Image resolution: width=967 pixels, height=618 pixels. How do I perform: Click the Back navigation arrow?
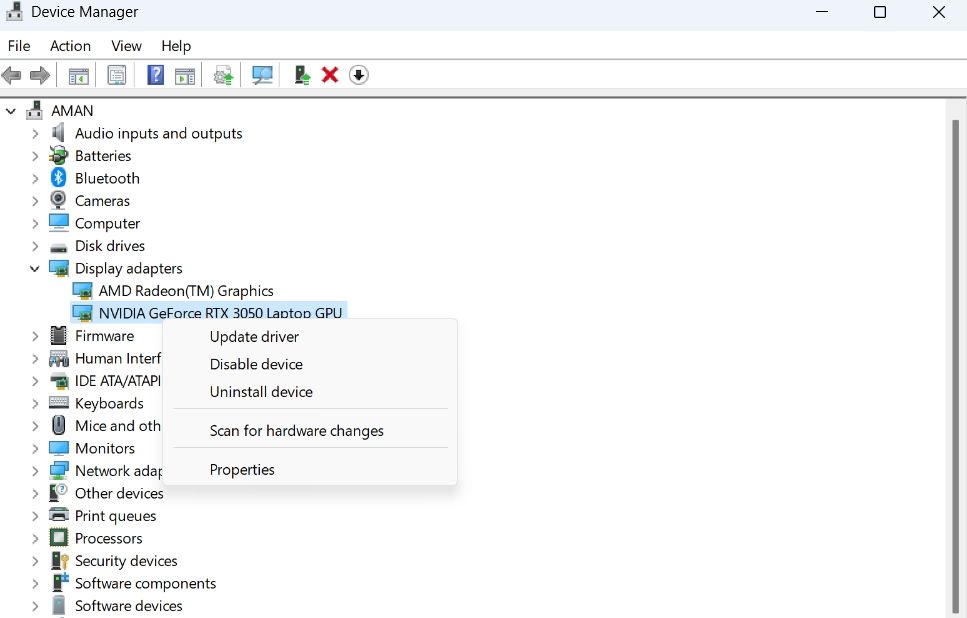11,74
